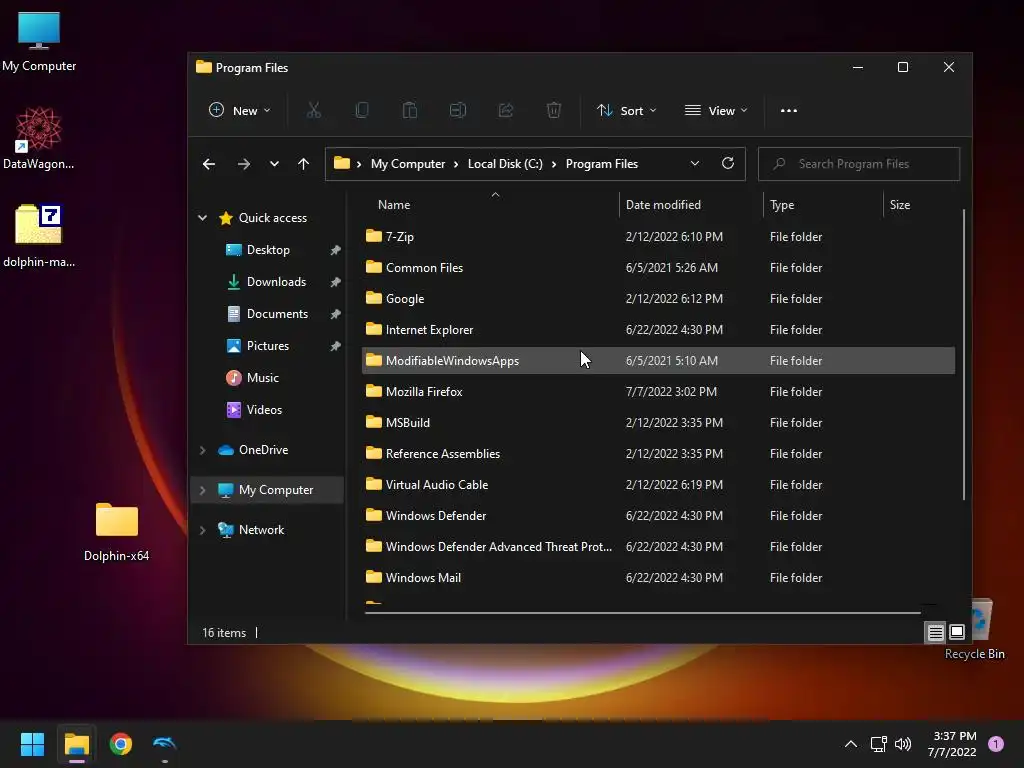Open the View dropdown menu

pyautogui.click(x=716, y=110)
